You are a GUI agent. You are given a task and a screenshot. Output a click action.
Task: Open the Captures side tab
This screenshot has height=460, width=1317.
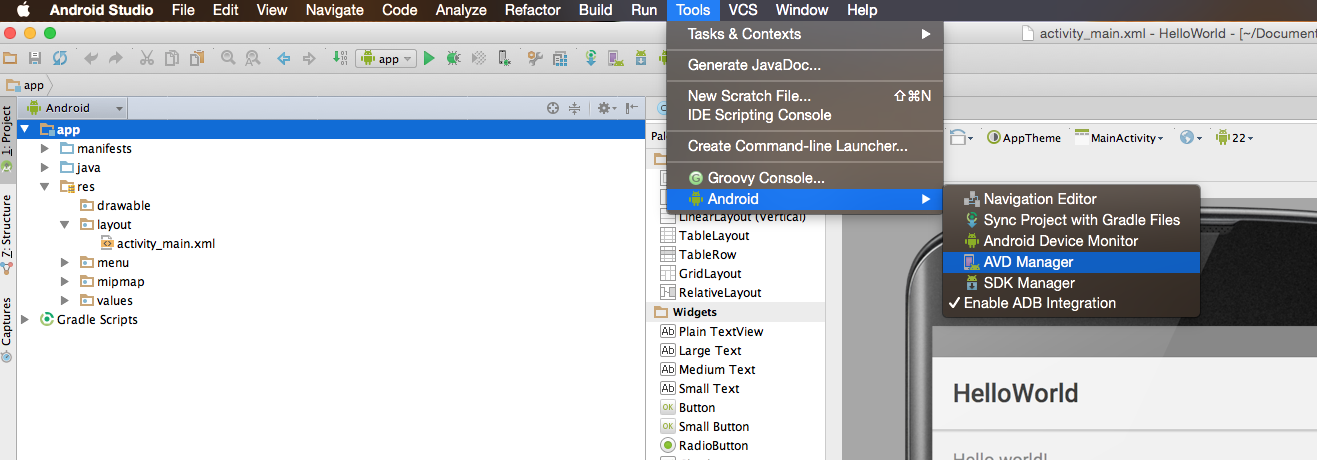click(x=6, y=328)
